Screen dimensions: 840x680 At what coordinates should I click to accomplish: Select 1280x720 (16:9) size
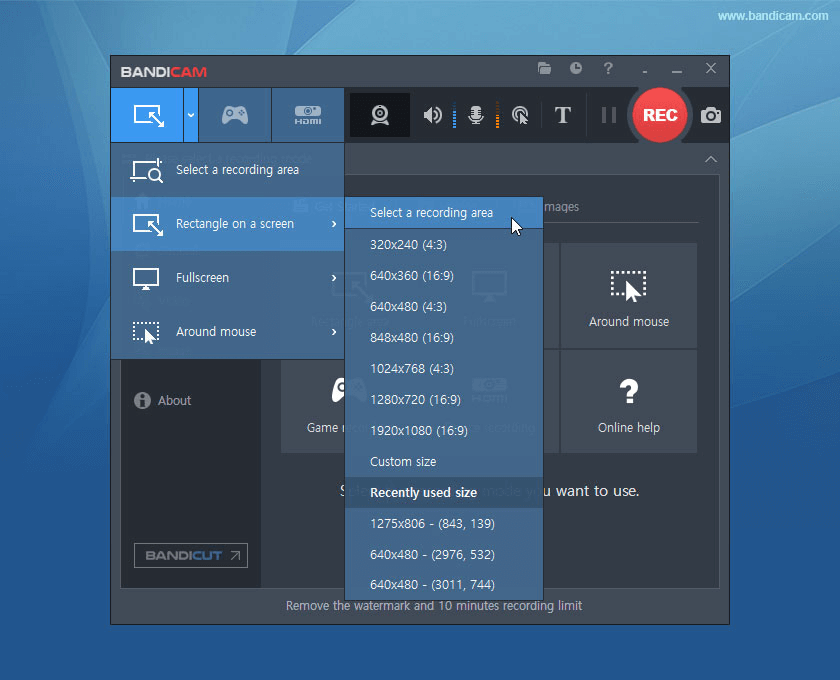pyautogui.click(x=444, y=400)
